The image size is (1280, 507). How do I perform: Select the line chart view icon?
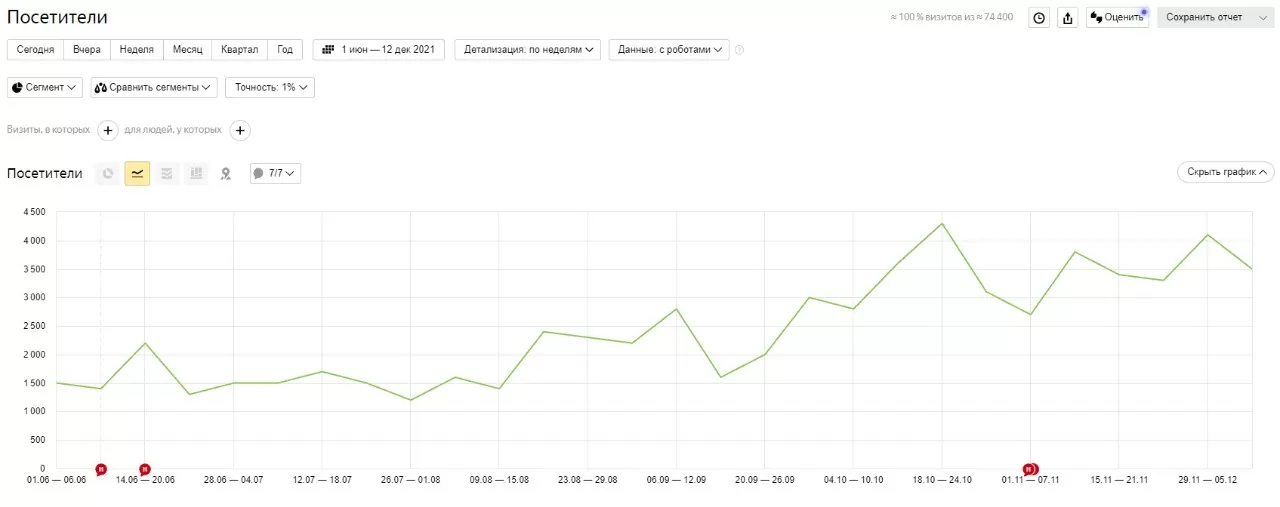click(x=137, y=174)
